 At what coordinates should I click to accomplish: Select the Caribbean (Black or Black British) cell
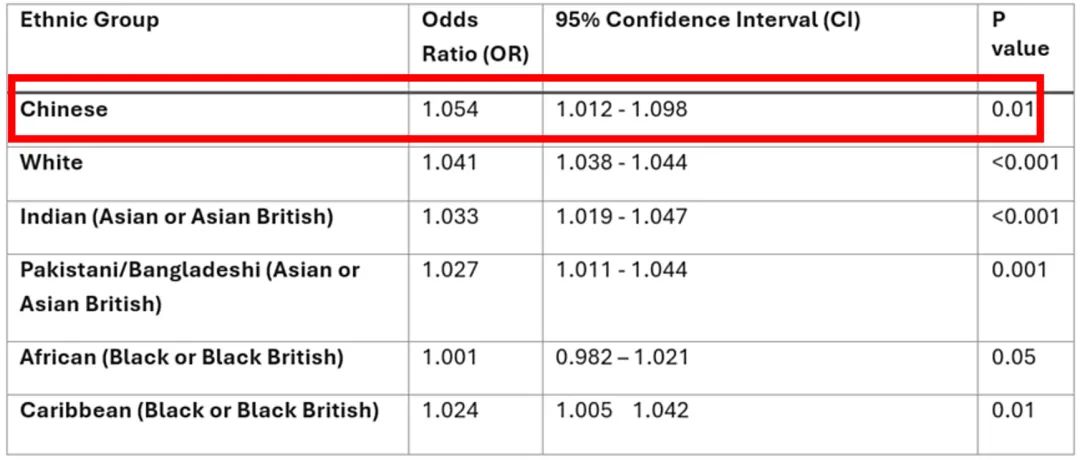coord(199,410)
